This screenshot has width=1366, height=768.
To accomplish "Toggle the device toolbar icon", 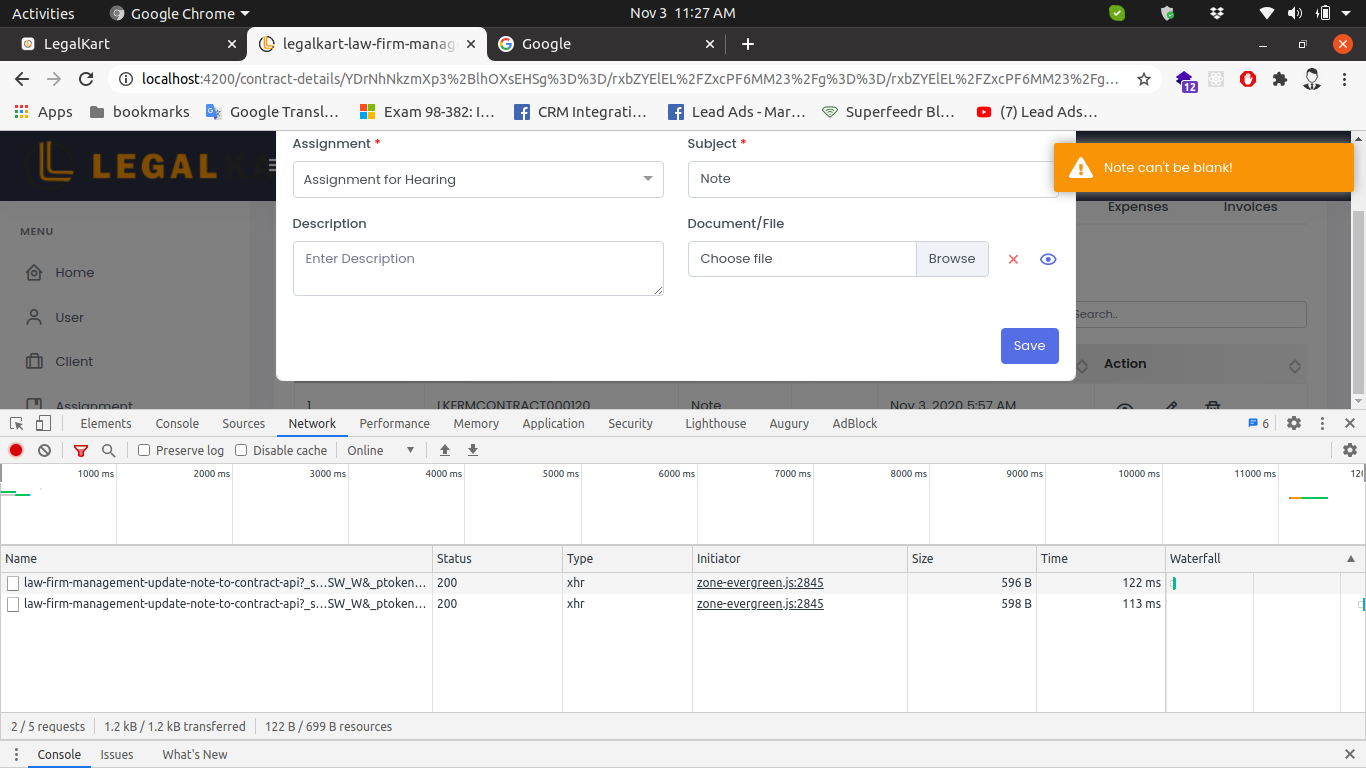I will point(43,424).
